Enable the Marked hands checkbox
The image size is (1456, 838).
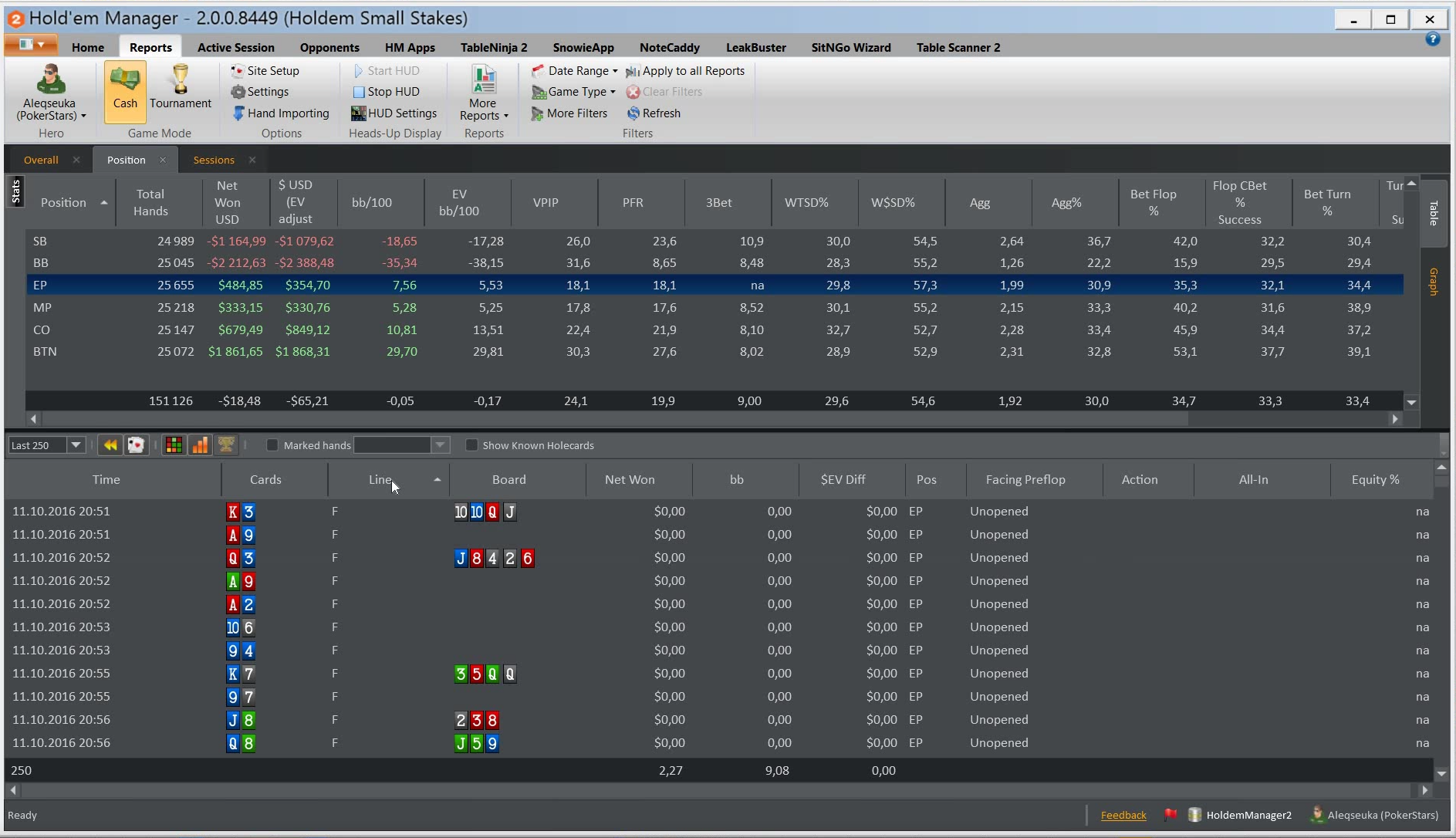click(x=272, y=445)
